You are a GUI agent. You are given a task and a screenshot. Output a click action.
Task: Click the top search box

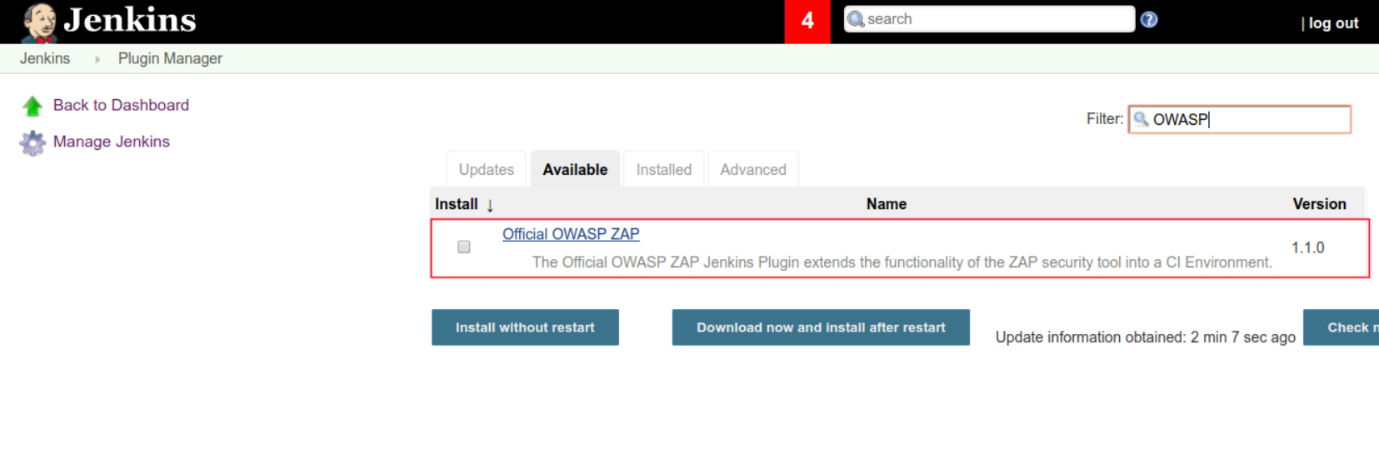point(989,19)
